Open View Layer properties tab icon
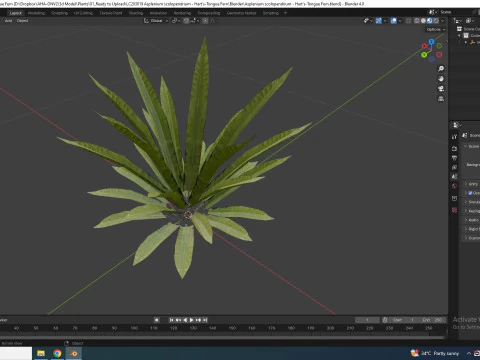Viewport: 480px width, 360px height. click(454, 167)
